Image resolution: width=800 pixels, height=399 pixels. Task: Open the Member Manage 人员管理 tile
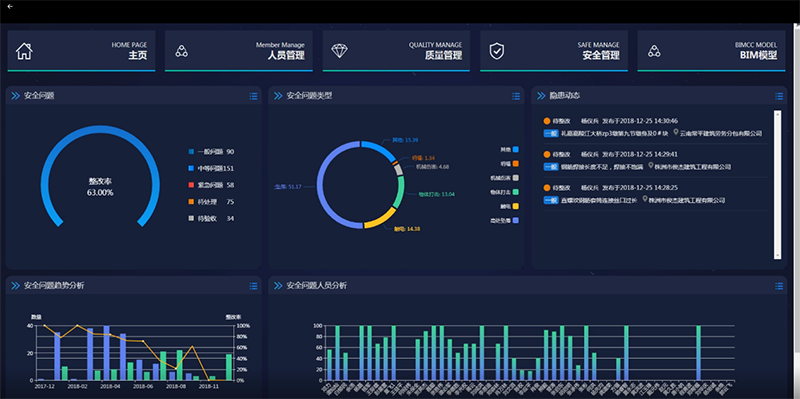click(x=239, y=51)
